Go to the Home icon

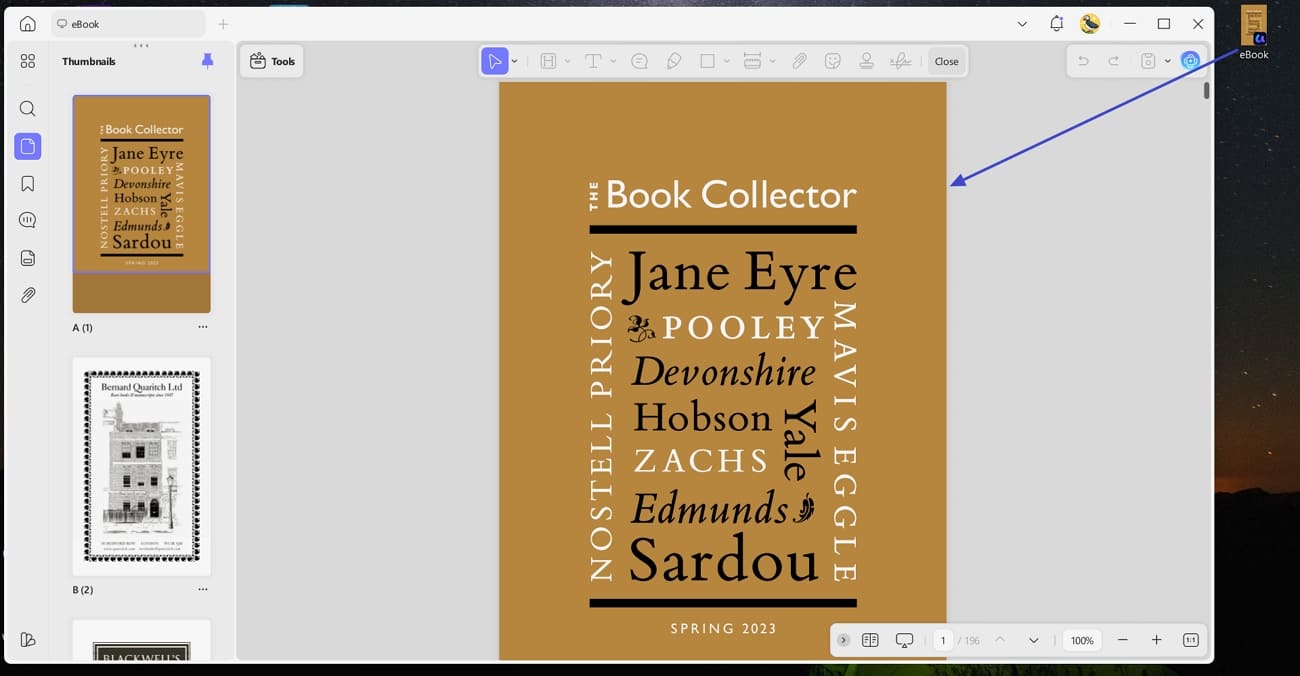[x=28, y=24]
